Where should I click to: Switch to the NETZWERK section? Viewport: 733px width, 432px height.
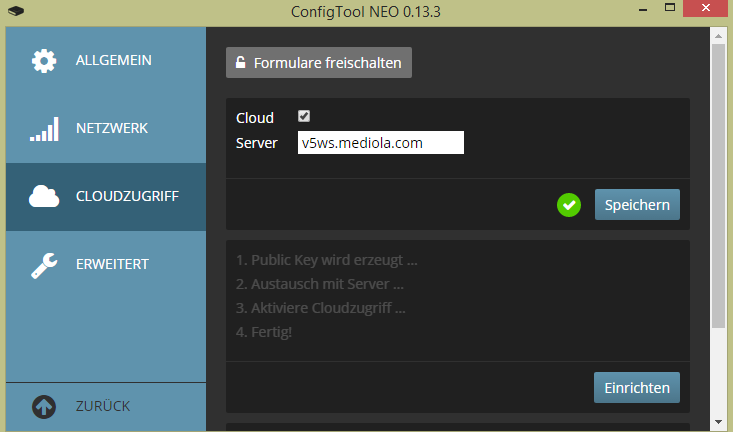pos(112,128)
